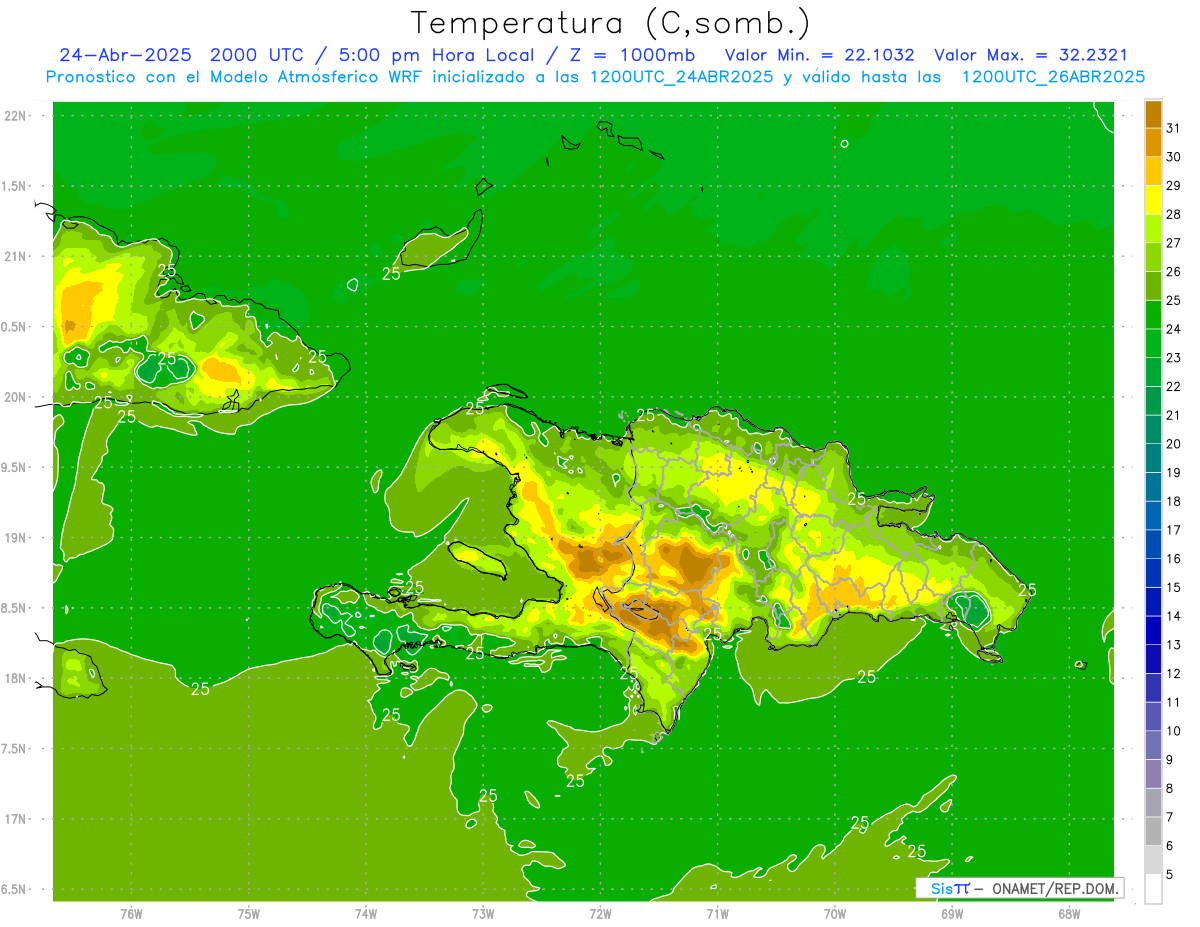Click the legend value "29"
Viewport: 1200px width, 927px height.
click(1174, 186)
